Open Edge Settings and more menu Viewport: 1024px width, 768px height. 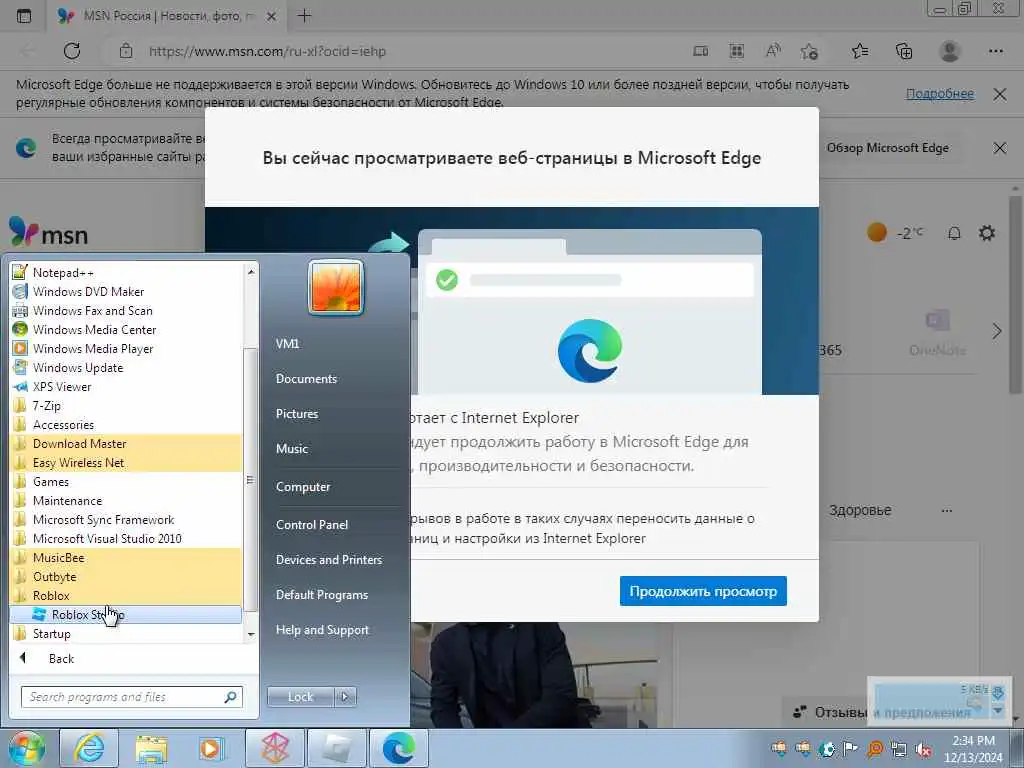click(995, 51)
